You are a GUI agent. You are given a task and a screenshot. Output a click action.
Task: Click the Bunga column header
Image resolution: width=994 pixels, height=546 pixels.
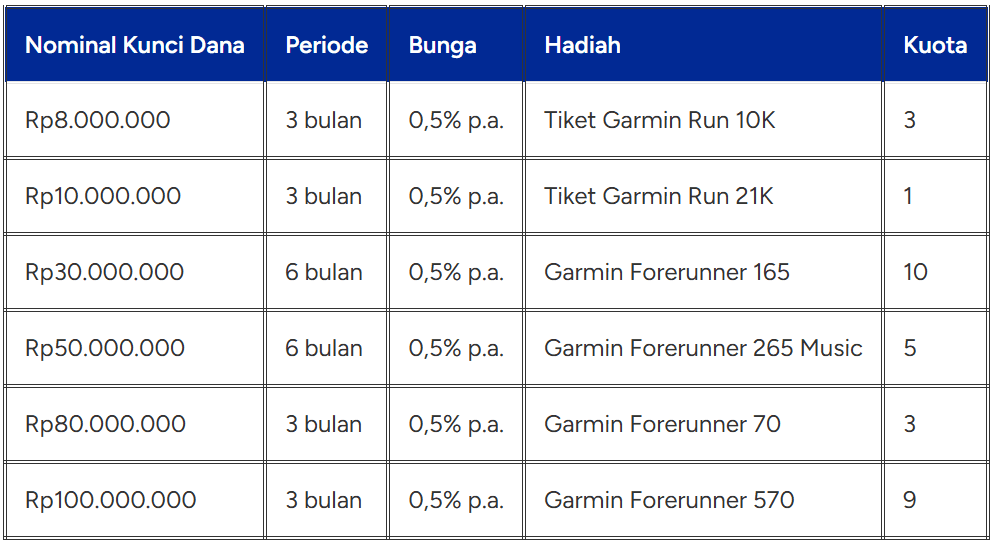point(456,44)
